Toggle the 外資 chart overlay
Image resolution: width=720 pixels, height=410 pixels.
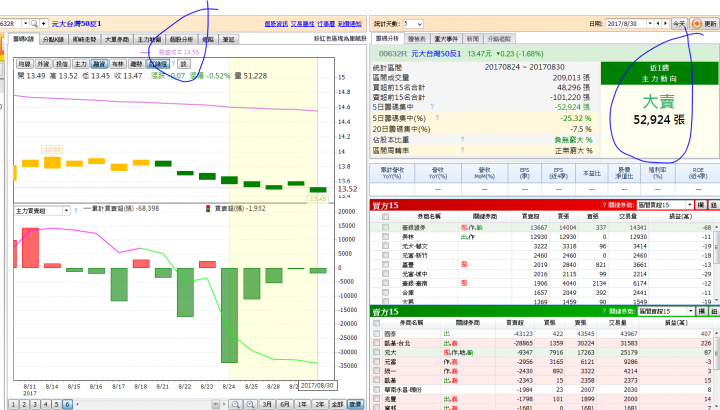click(x=43, y=64)
